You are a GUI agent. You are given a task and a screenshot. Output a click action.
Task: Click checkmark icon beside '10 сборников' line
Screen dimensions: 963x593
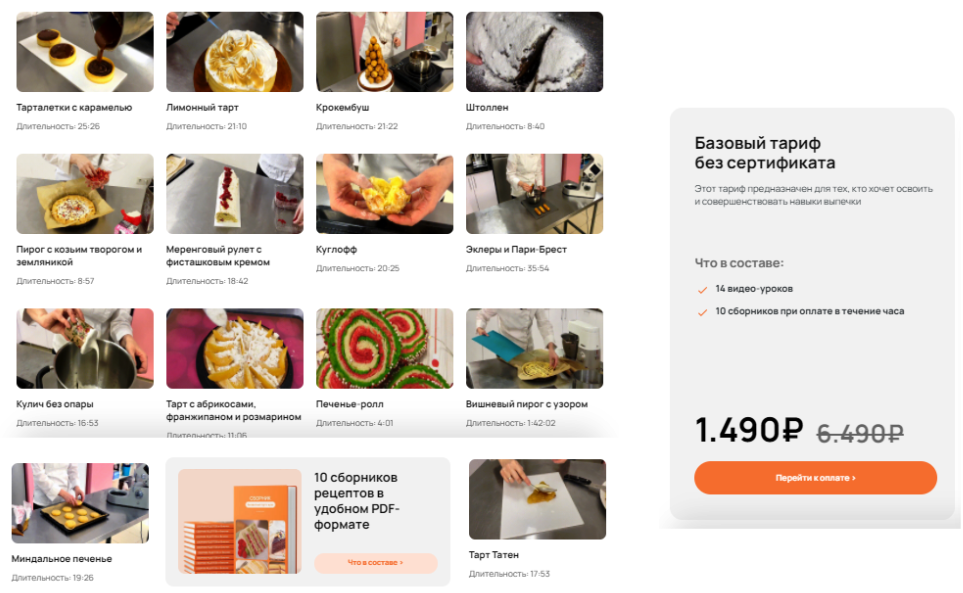(x=702, y=312)
